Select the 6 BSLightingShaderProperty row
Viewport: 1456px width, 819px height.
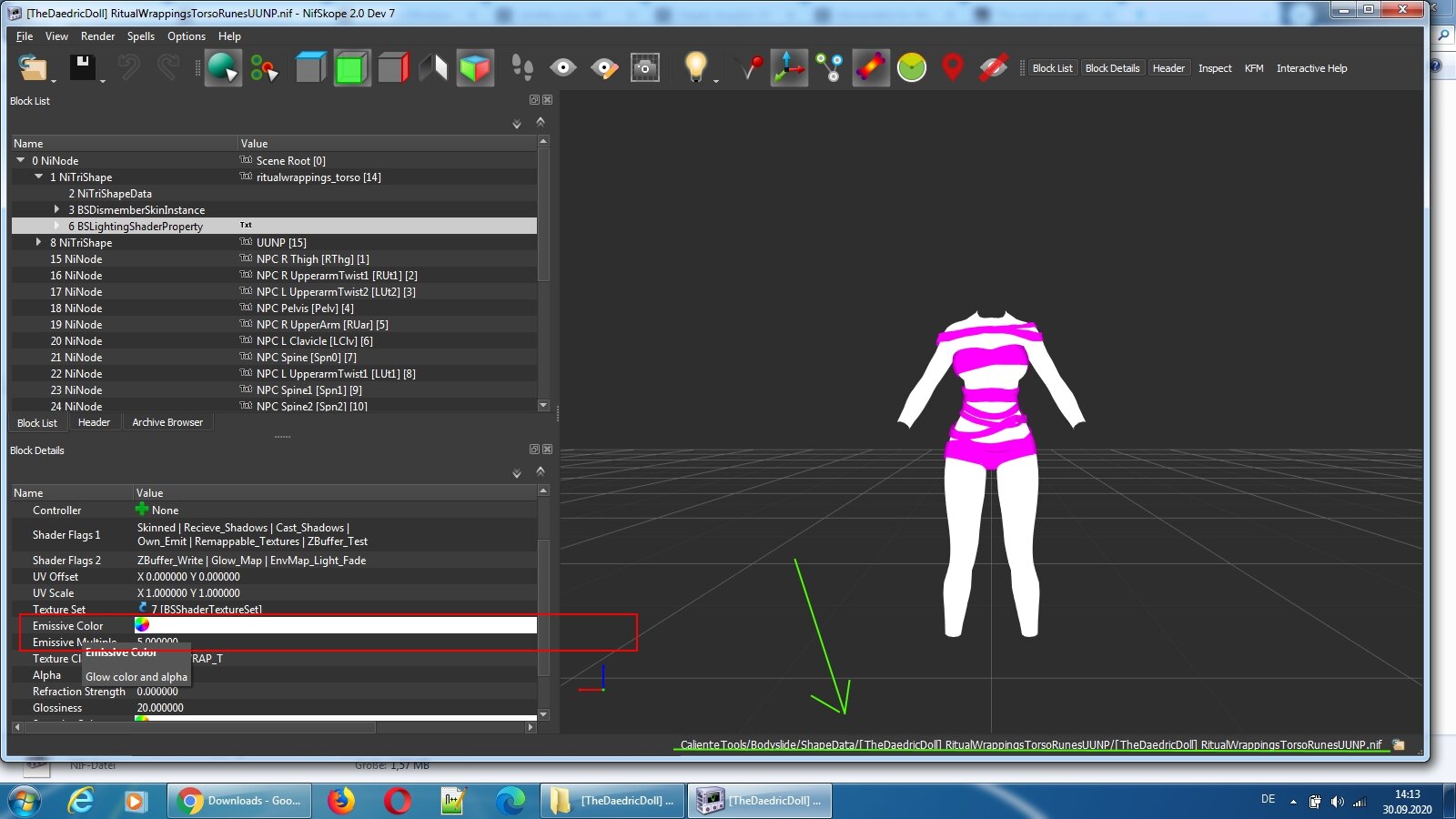pyautogui.click(x=274, y=226)
